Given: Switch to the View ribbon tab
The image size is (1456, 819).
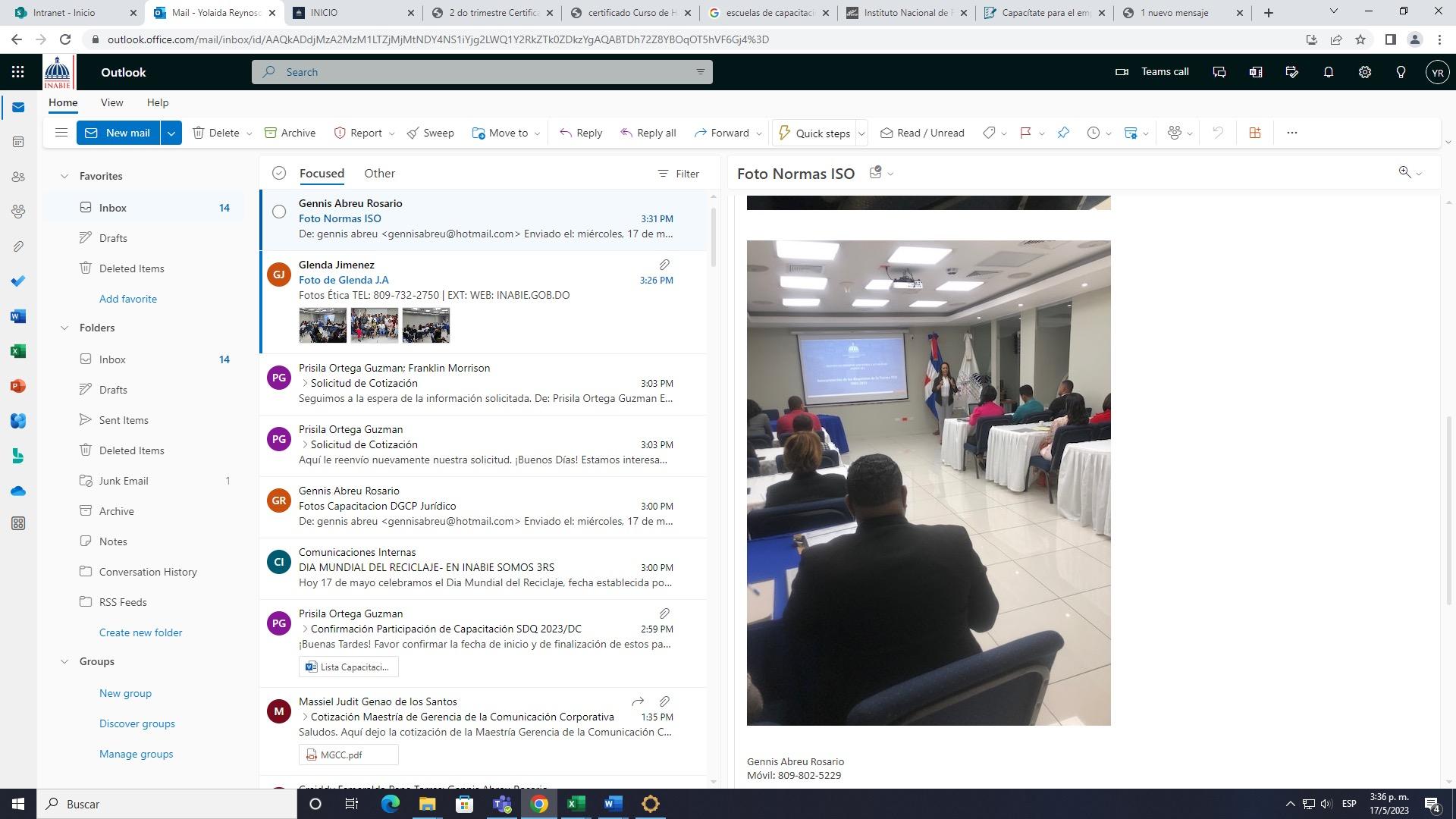Looking at the screenshot, I should pos(111,102).
